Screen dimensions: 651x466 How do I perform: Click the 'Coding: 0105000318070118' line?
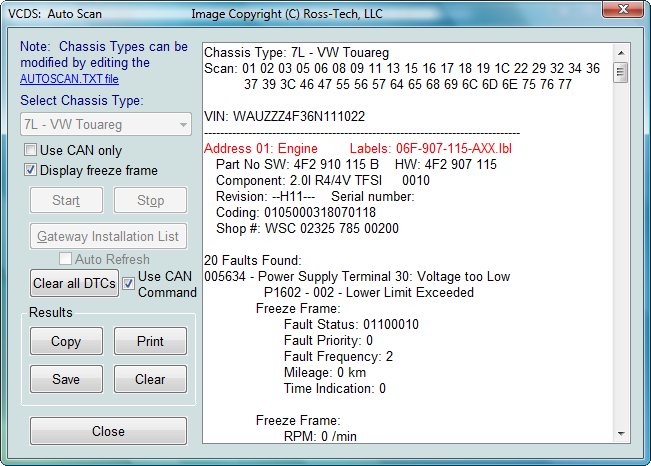[296, 213]
